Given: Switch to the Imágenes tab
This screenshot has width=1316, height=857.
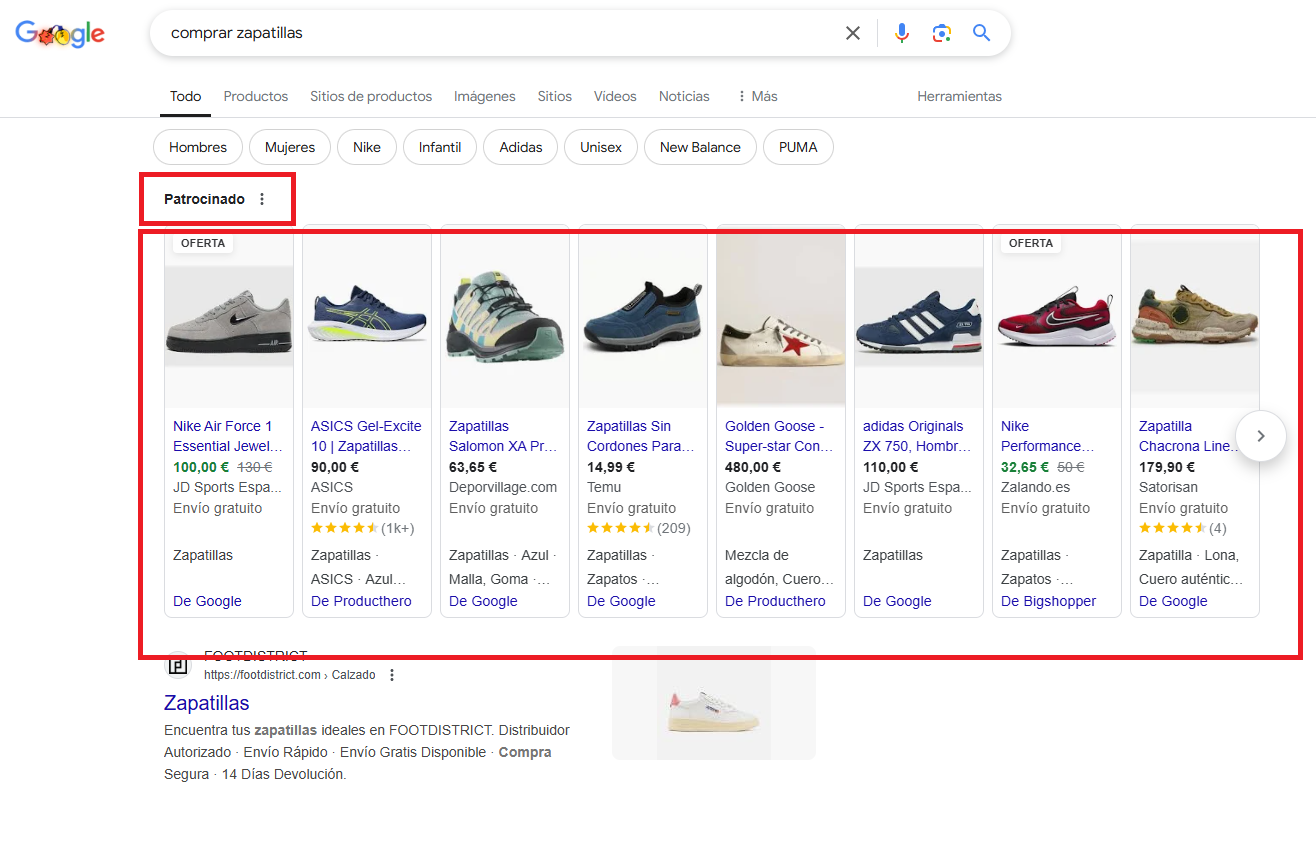Looking at the screenshot, I should click(x=485, y=96).
